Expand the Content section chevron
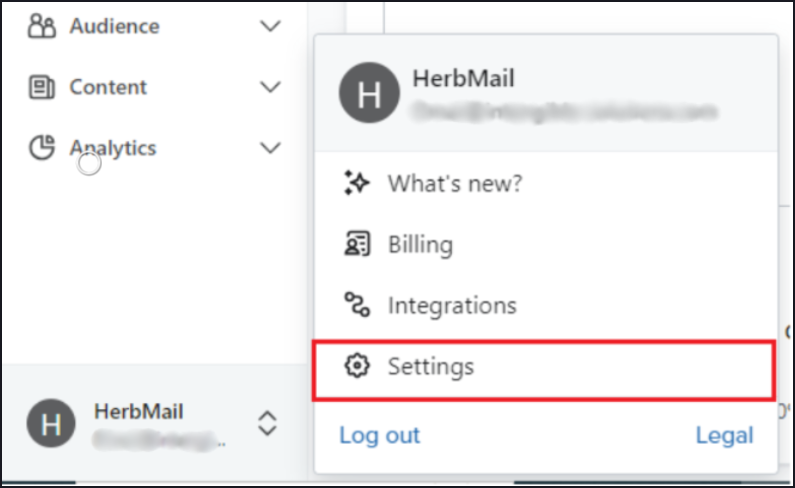The width and height of the screenshot is (795, 488). pos(270,88)
